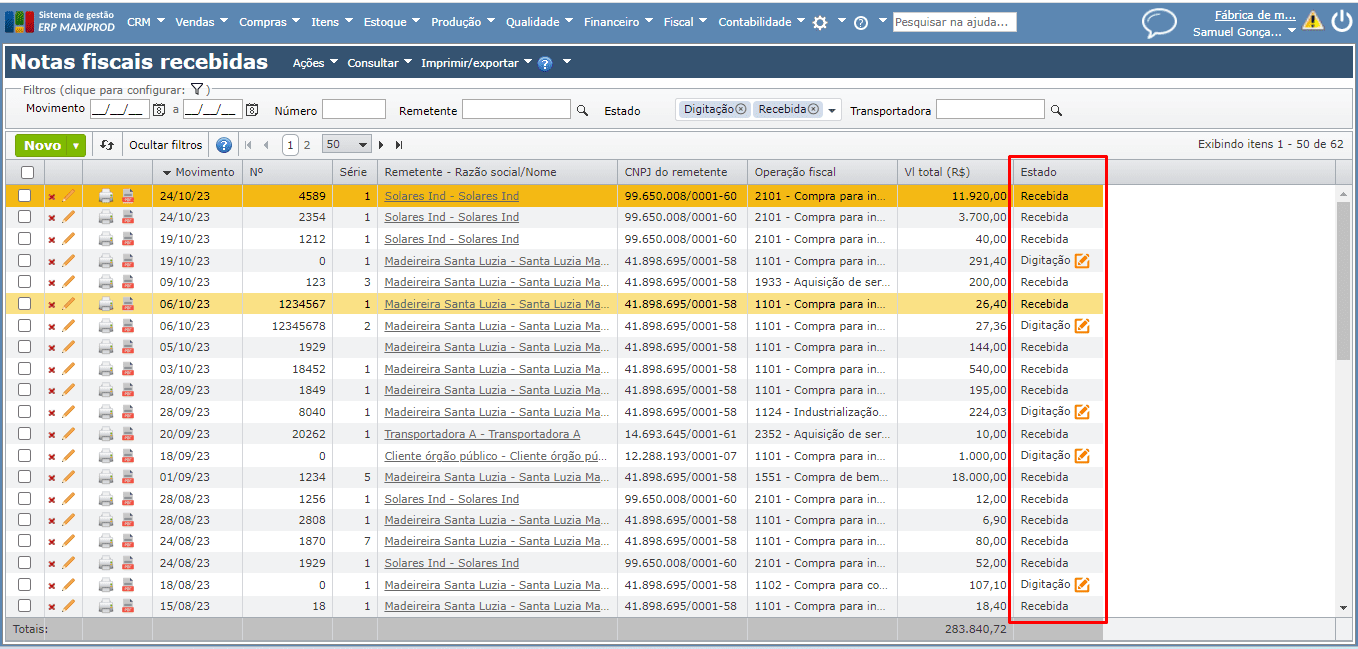The width and height of the screenshot is (1358, 649).
Task: Edit invoice 18452 with pencil icon
Action: 68,369
